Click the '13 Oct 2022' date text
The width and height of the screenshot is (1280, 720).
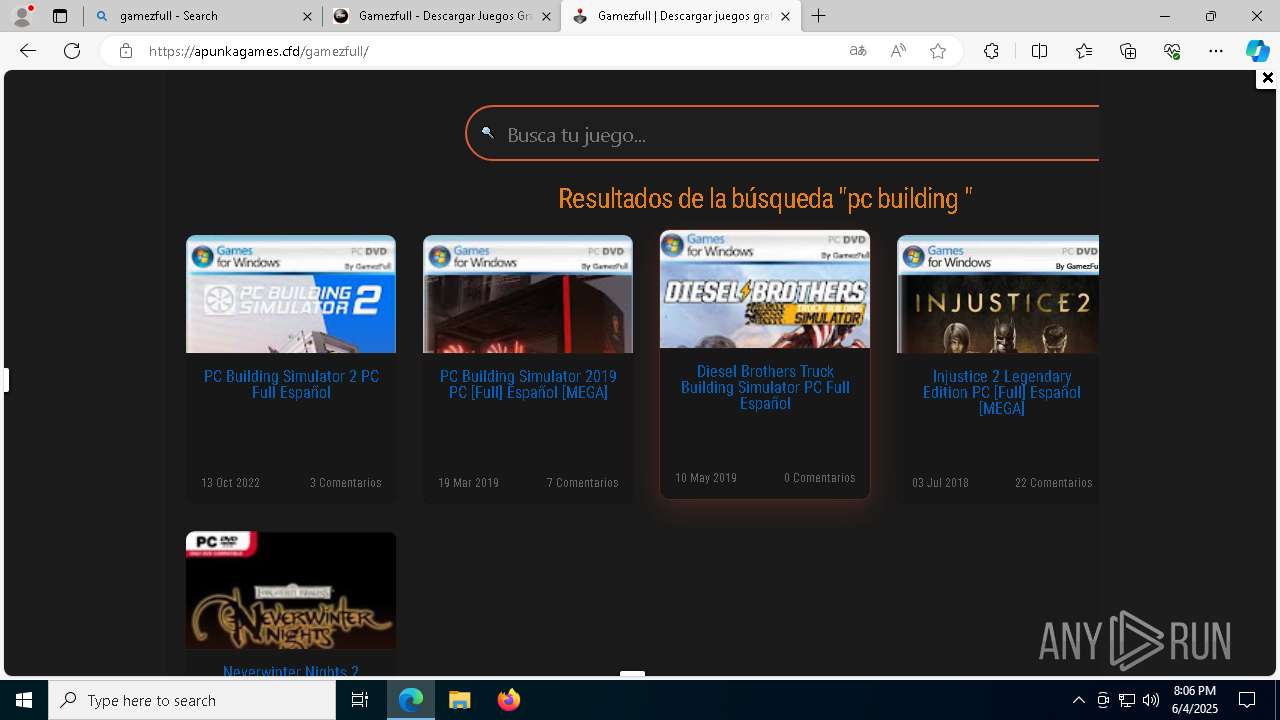click(x=230, y=483)
